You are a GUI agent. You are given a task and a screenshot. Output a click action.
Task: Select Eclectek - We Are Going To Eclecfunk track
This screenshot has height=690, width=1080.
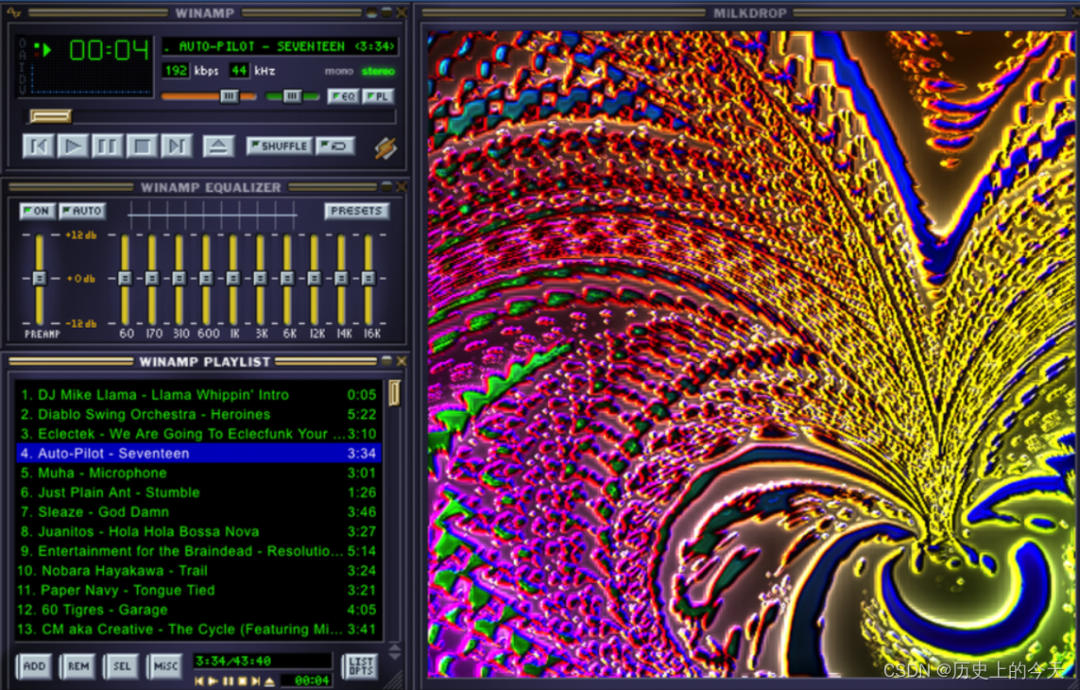coord(198,434)
